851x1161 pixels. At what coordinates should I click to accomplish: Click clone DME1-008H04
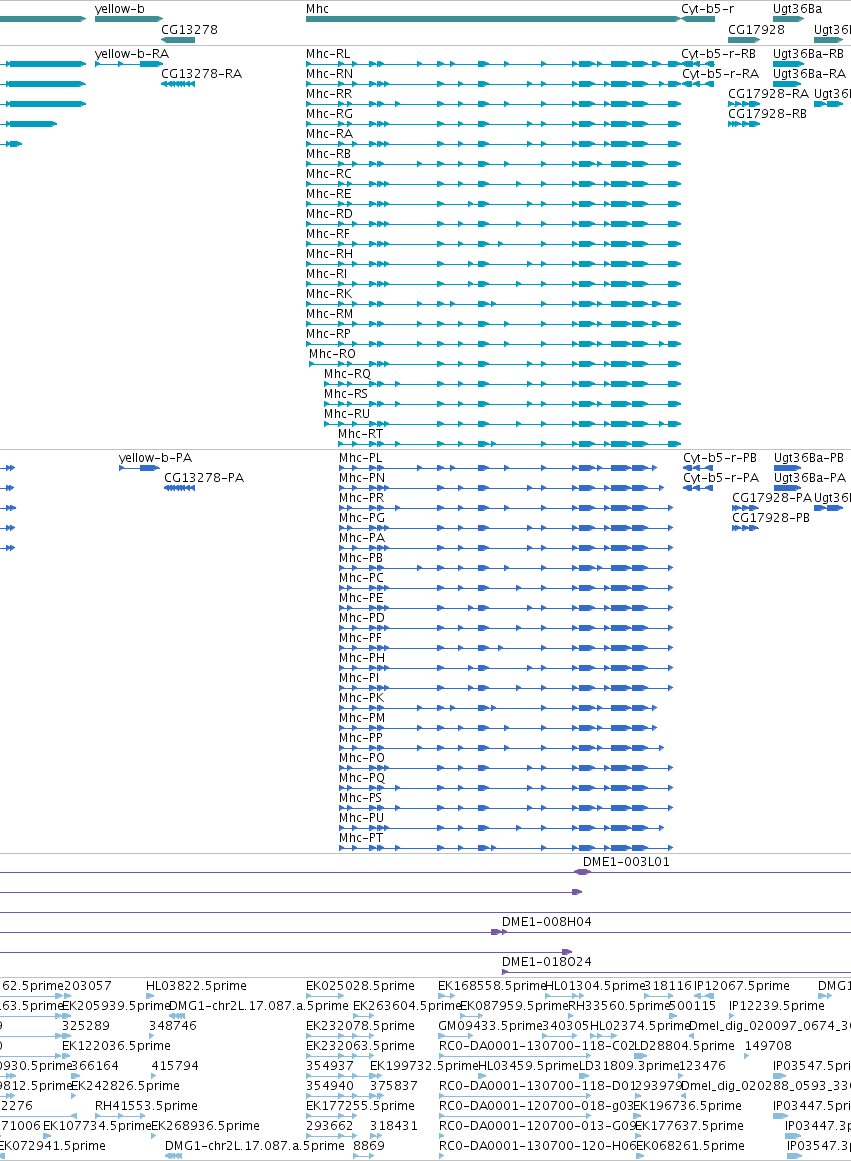pyautogui.click(x=547, y=922)
